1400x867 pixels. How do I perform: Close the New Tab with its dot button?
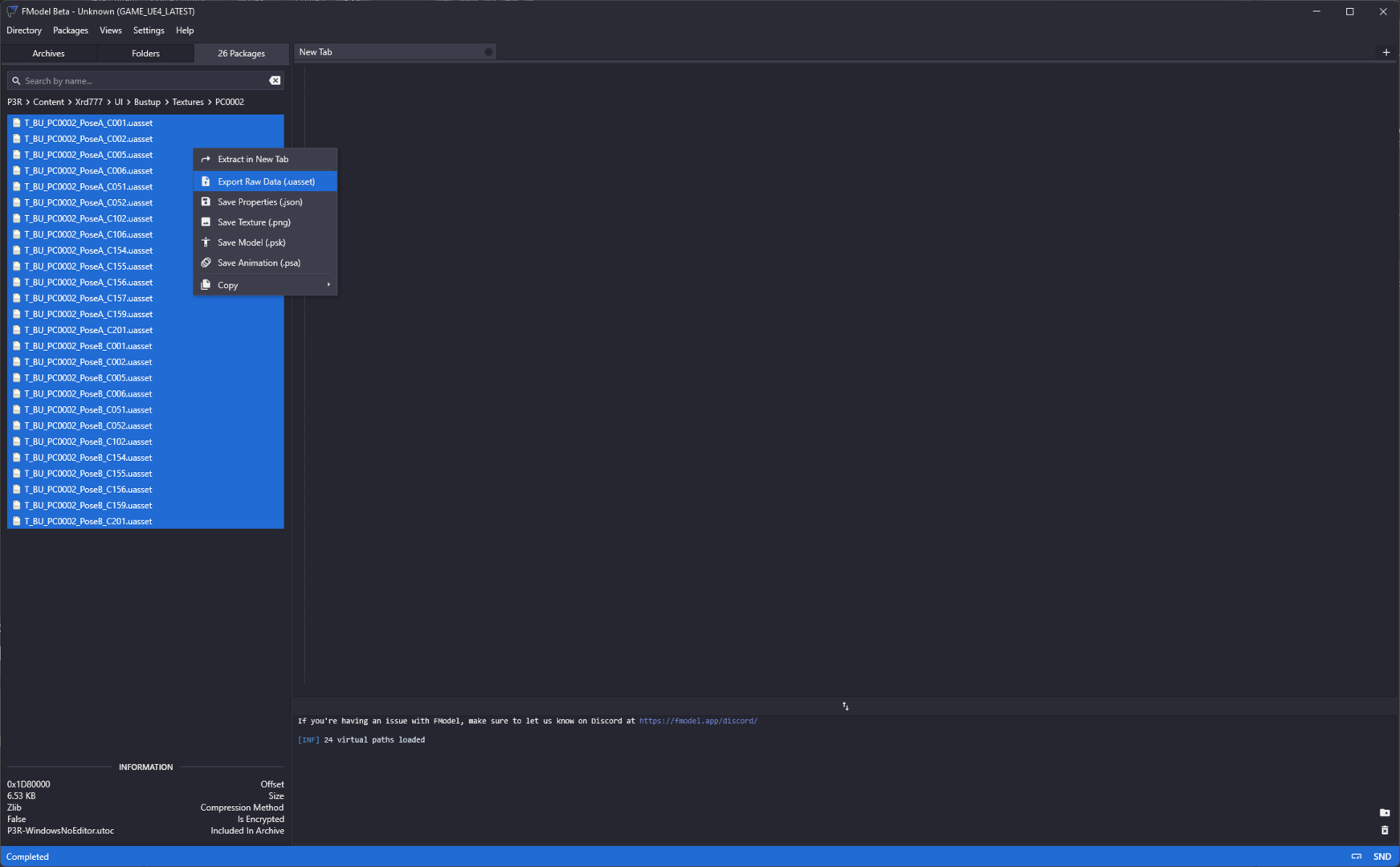click(x=488, y=52)
